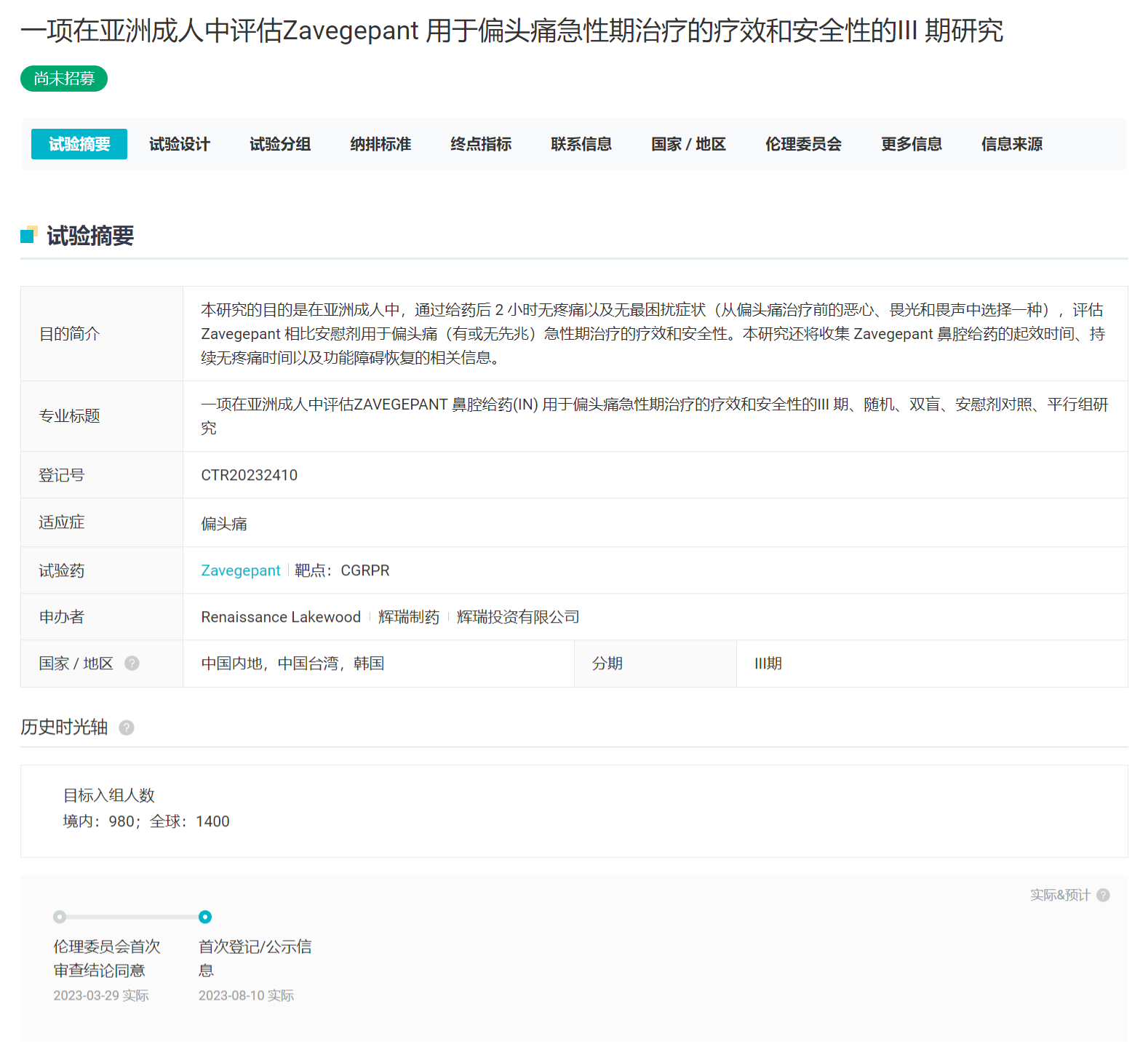Viewport: 1148px width, 1052px height.
Task: Click help icon next to 国家 / 地区 row label
Action: (x=132, y=663)
